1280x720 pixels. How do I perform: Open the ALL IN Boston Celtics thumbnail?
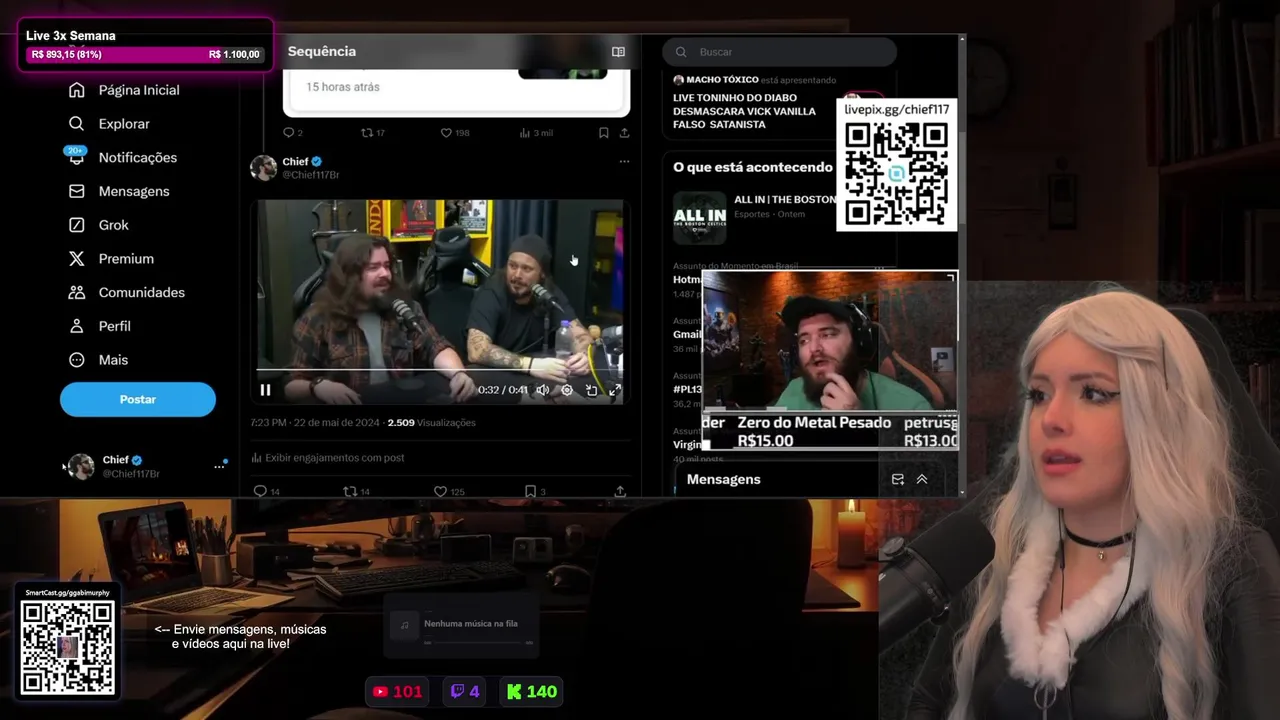tap(699, 217)
